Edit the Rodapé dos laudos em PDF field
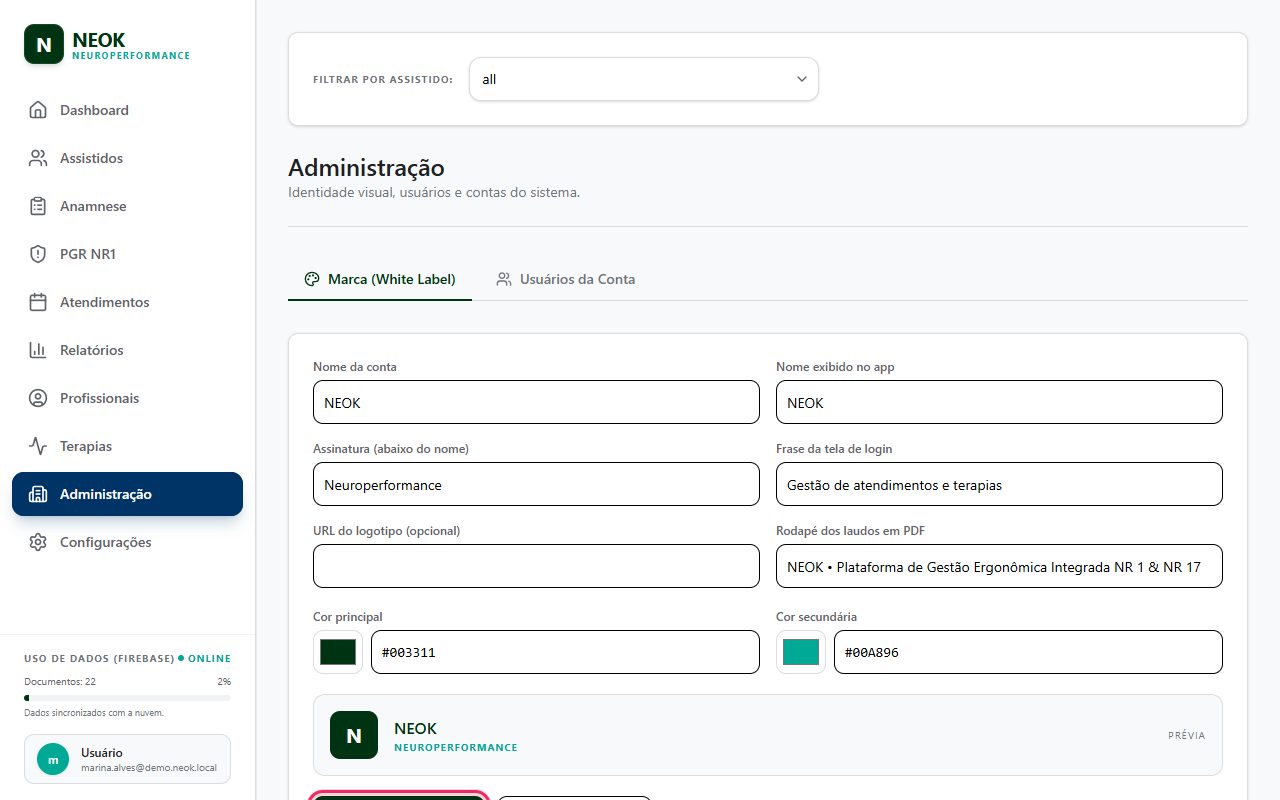Screen dimensions: 1280x800 [x=999, y=566]
